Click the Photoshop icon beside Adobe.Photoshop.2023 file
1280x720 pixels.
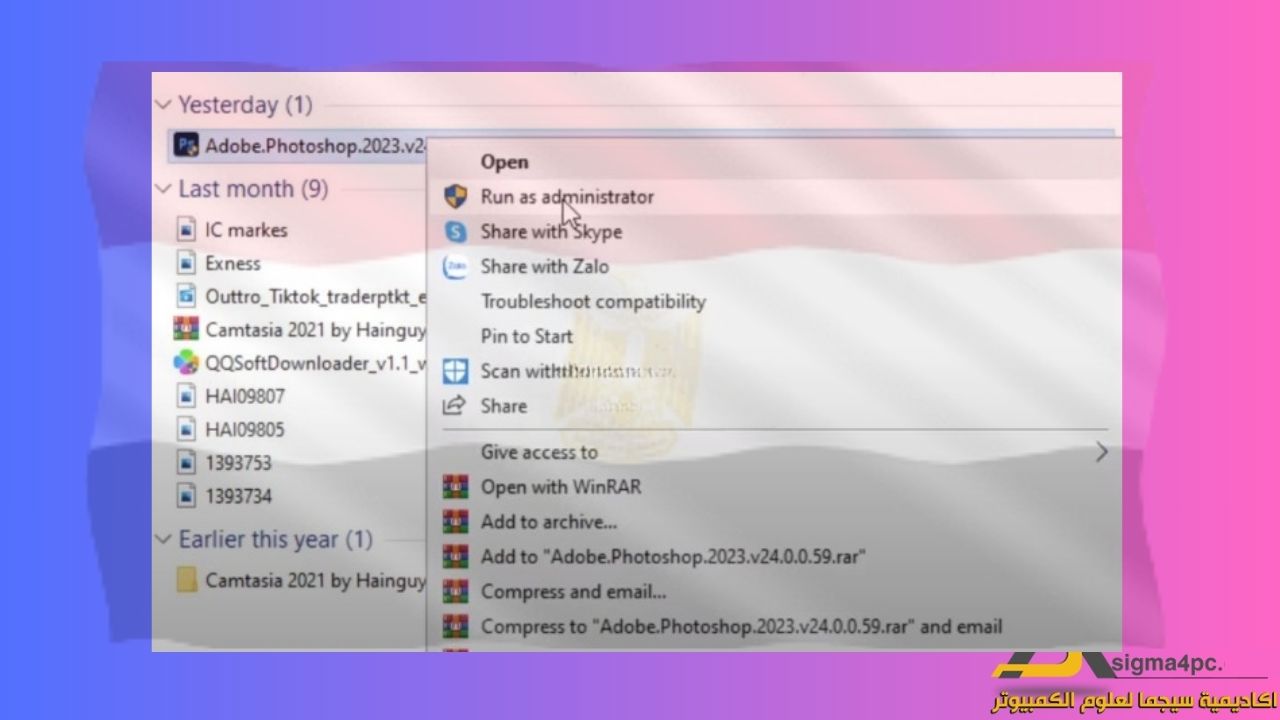186,145
